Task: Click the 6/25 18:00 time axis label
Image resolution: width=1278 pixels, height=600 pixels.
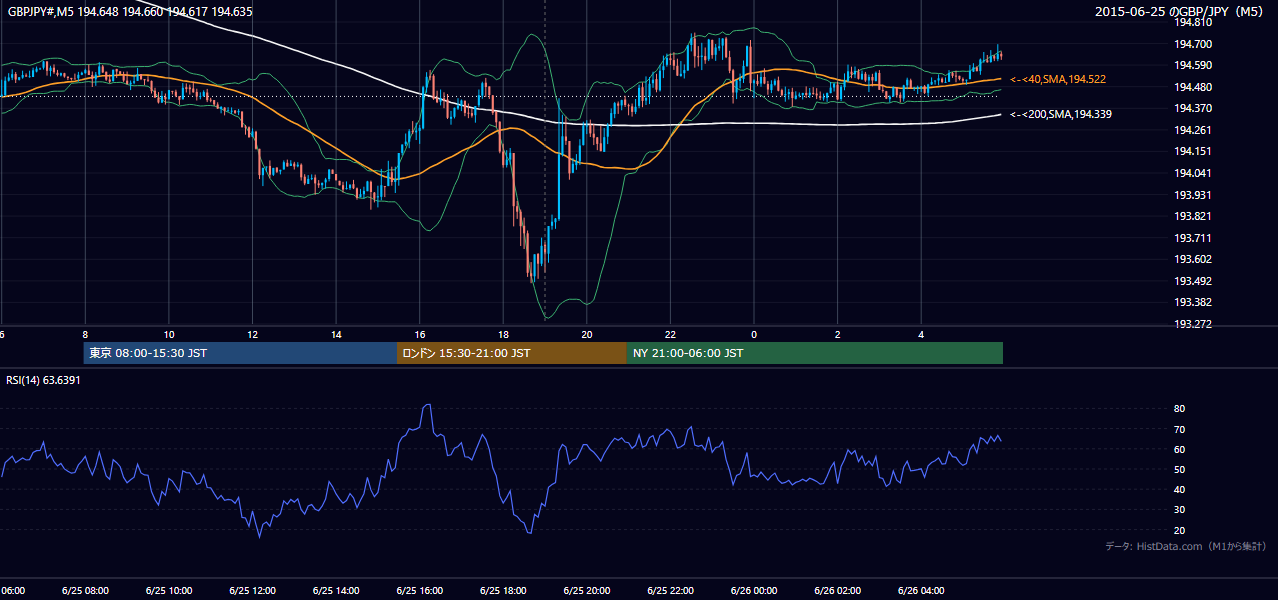Action: (x=503, y=591)
